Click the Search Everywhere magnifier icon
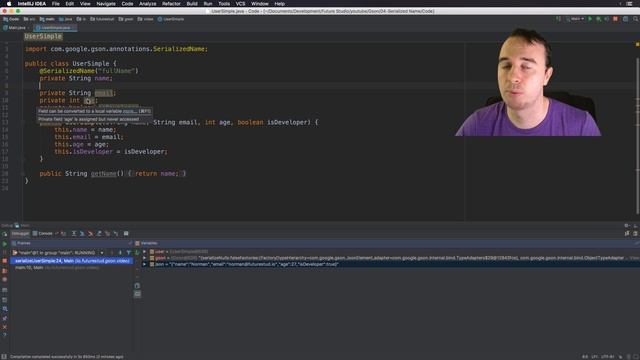 636,19
